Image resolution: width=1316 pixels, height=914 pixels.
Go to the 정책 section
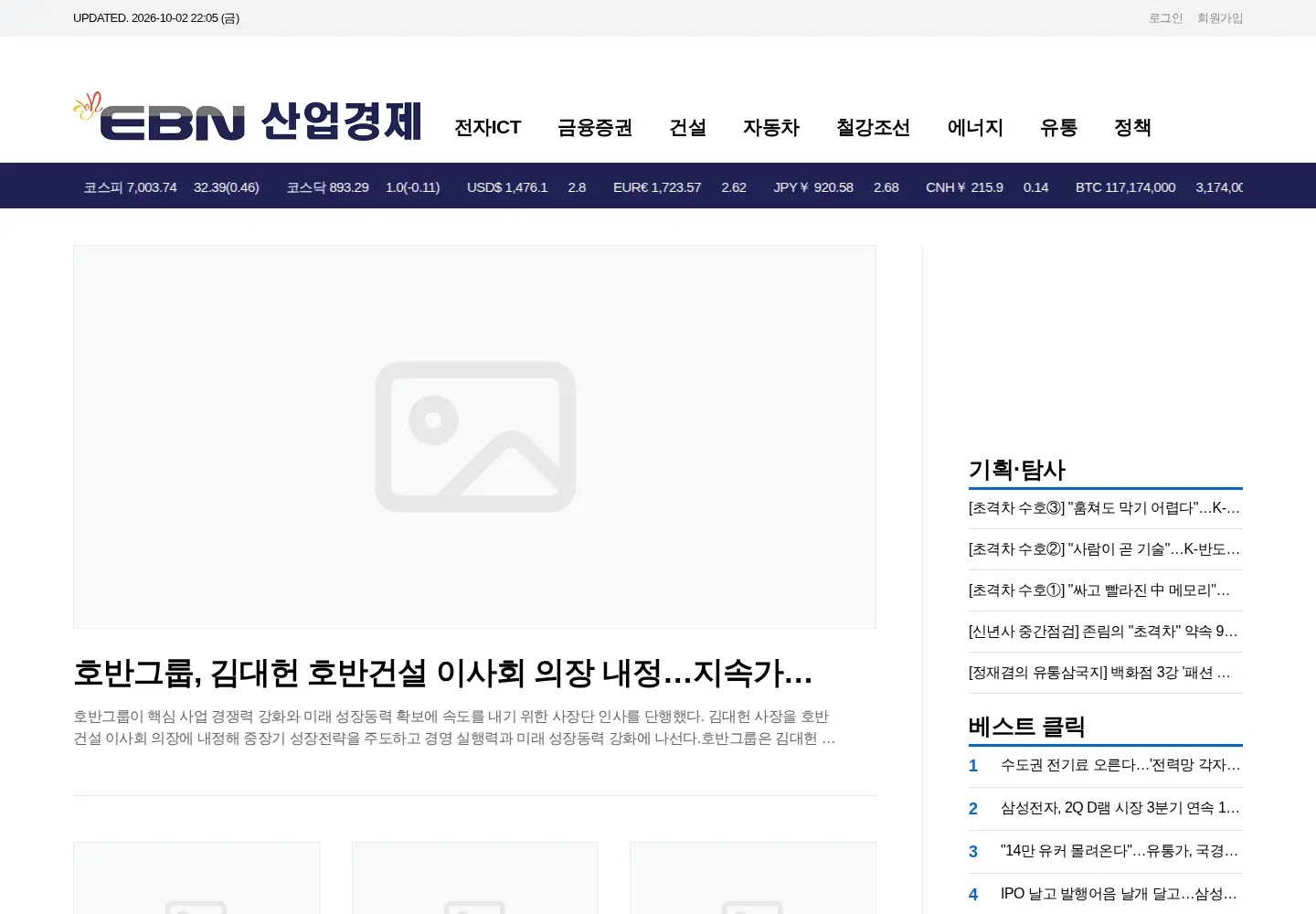[1132, 128]
